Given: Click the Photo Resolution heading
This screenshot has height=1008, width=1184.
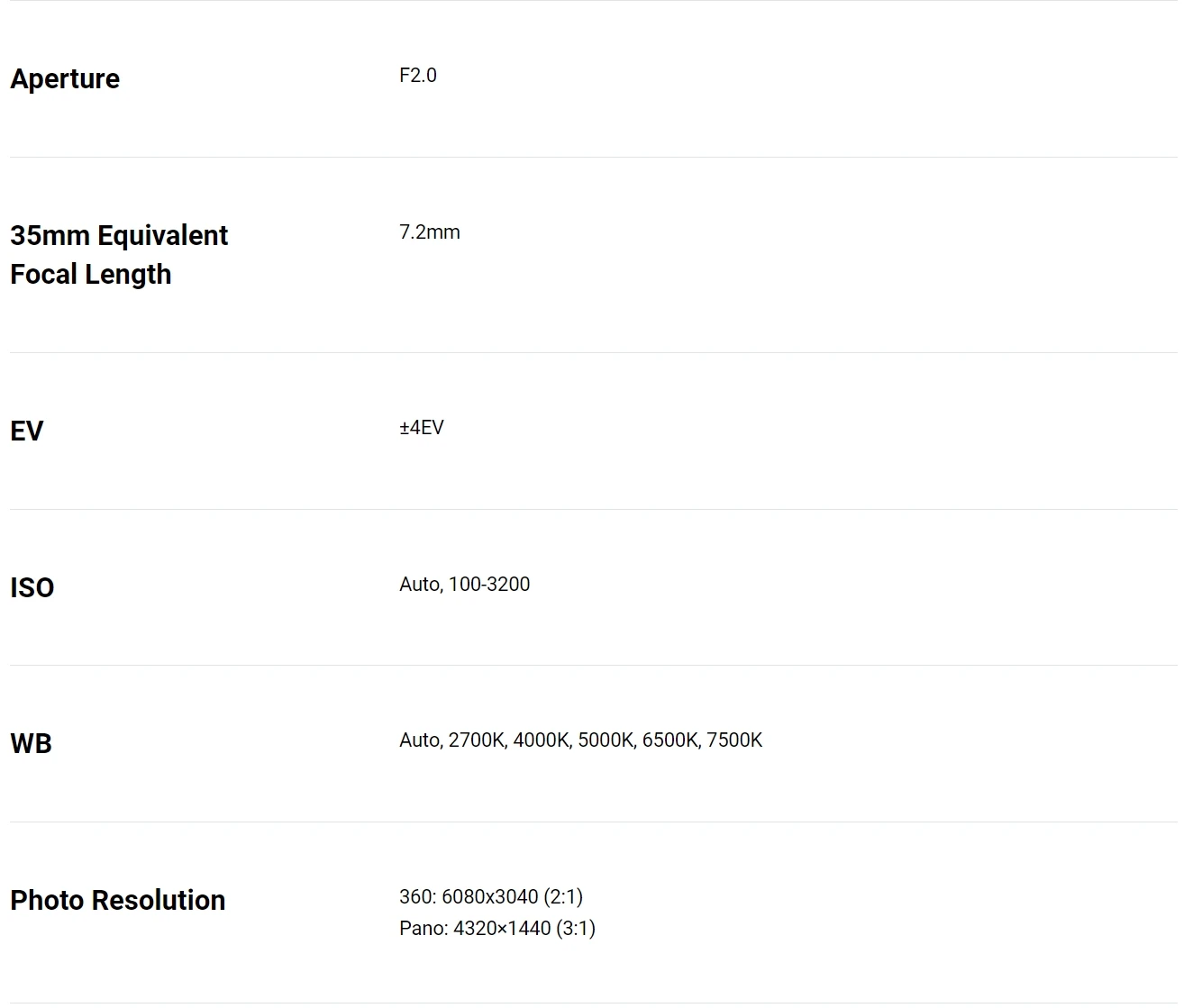Looking at the screenshot, I should click(x=117, y=901).
